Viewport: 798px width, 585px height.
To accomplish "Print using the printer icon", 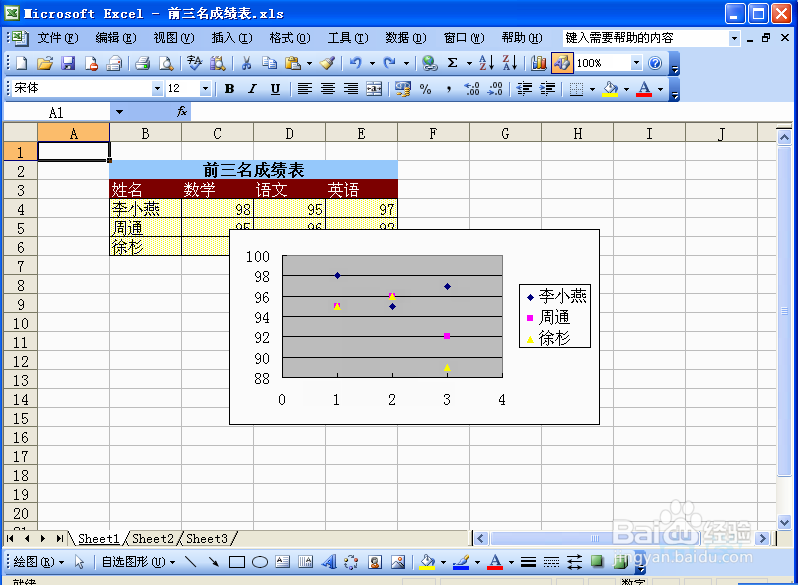I will click(x=143, y=63).
